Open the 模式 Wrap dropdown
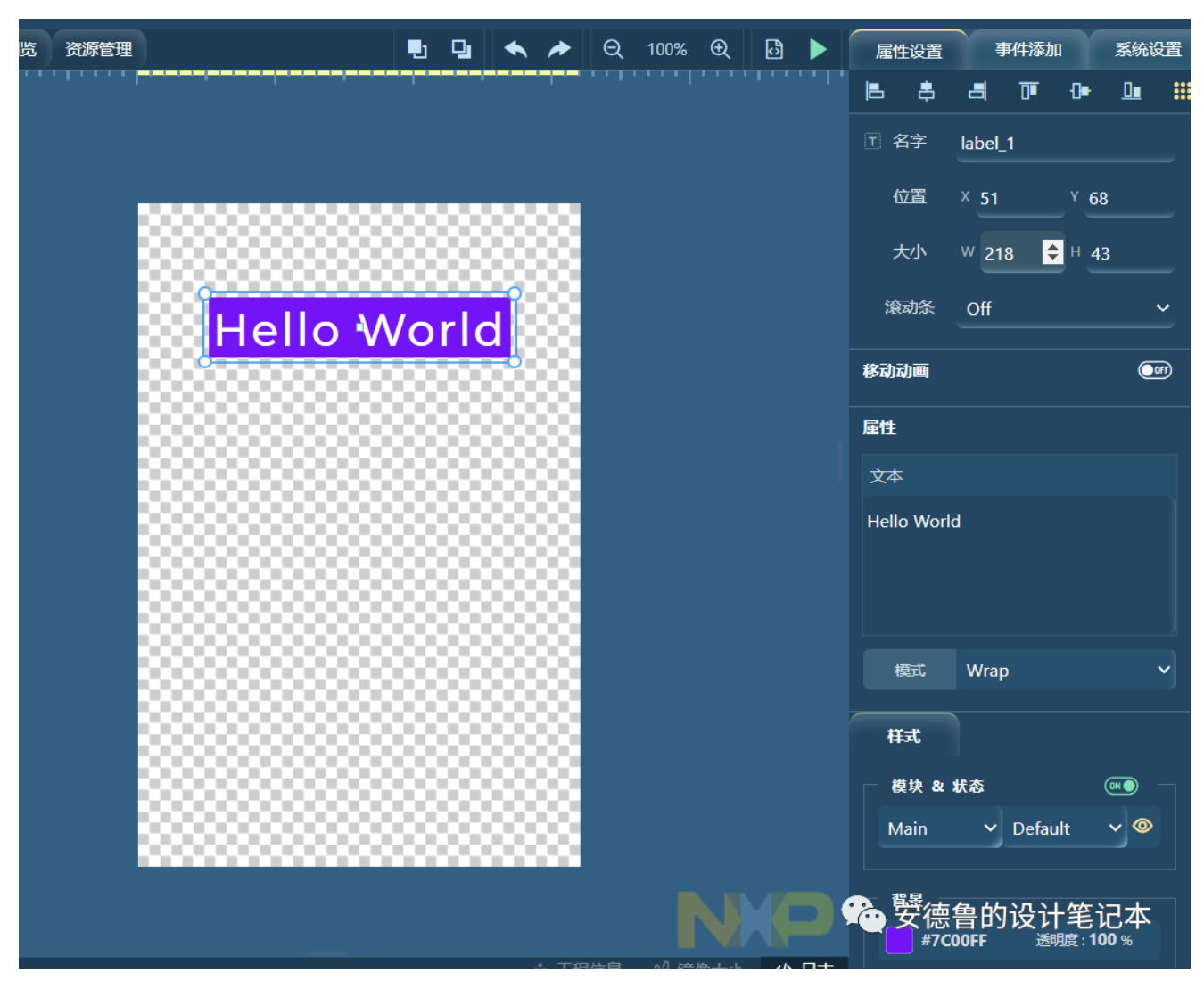The image size is (1204, 981). pos(1066,670)
